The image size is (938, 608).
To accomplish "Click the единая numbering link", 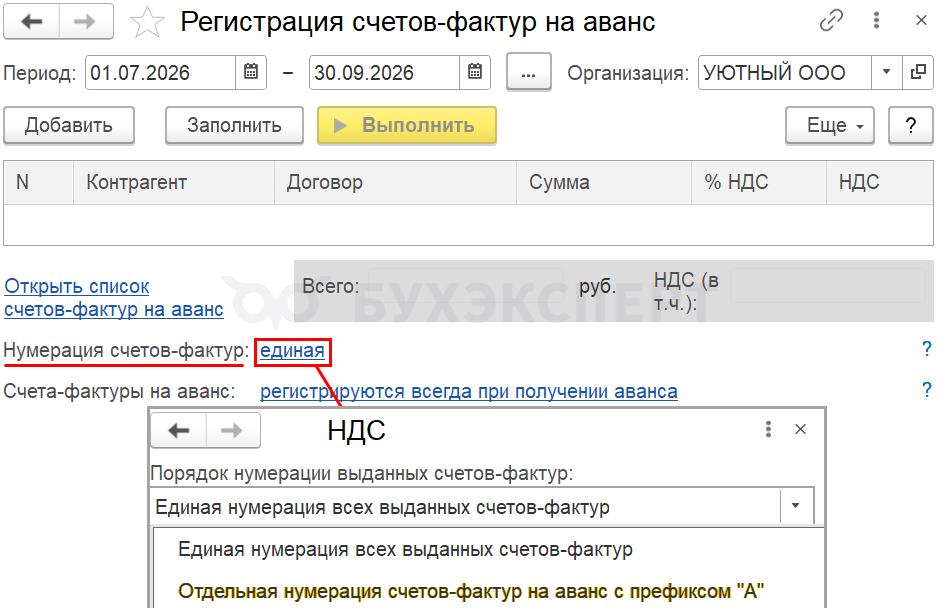I will [x=293, y=351].
